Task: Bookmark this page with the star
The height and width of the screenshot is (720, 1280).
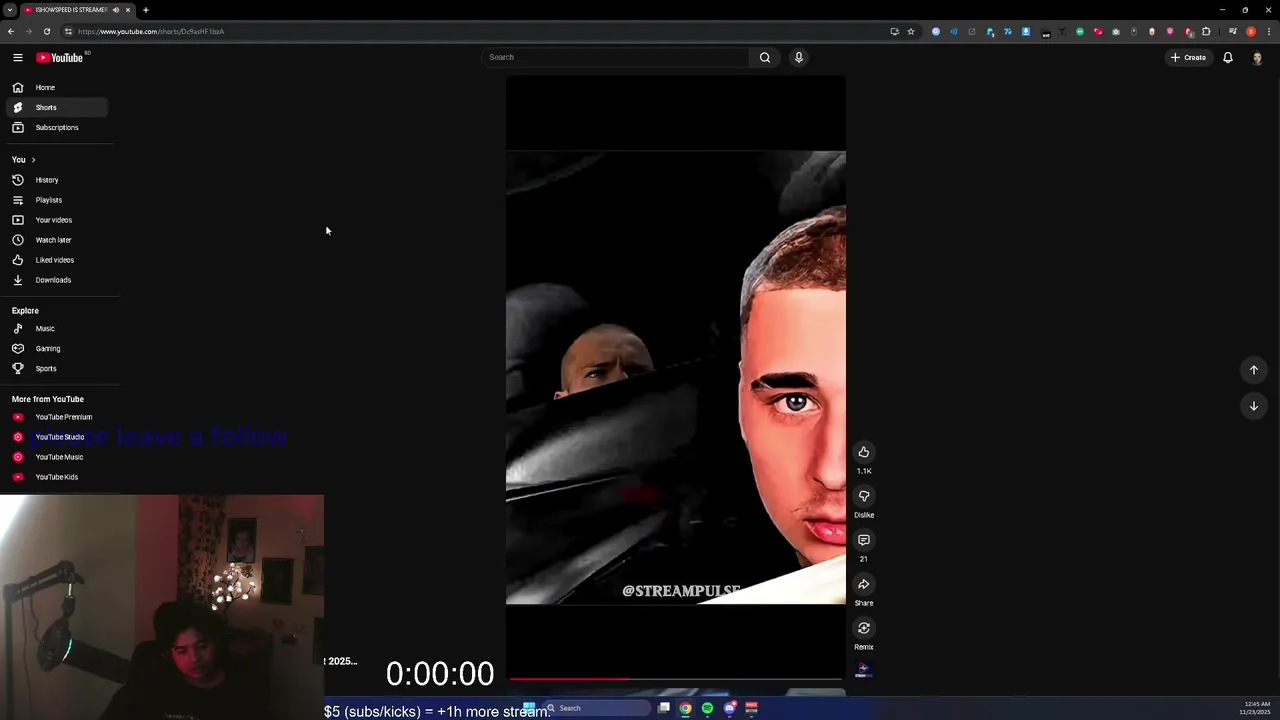Action: click(x=911, y=31)
